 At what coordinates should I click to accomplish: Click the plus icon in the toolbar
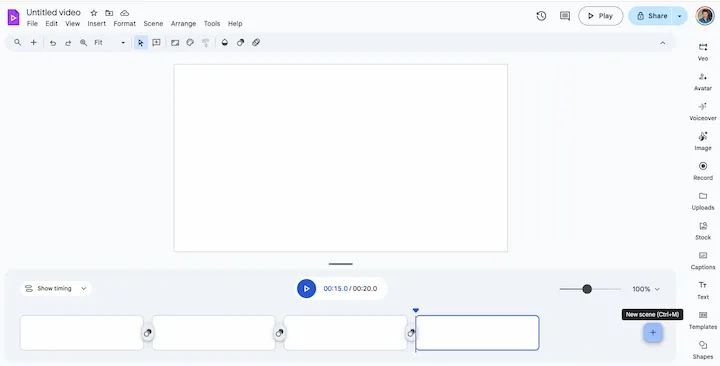point(34,42)
